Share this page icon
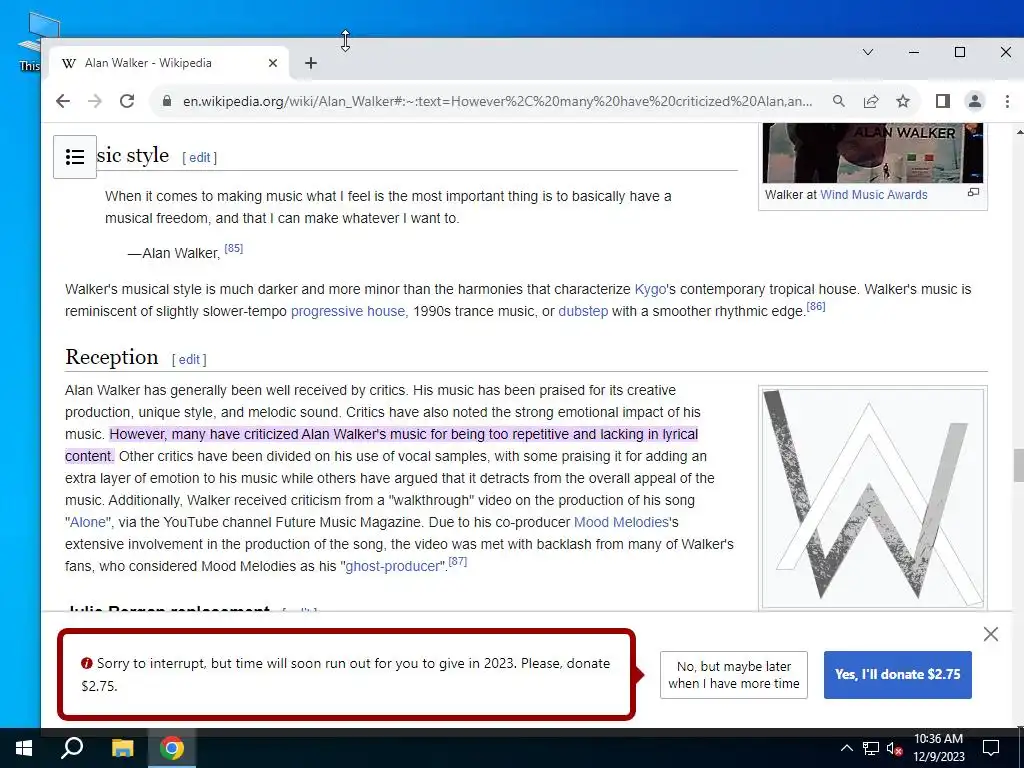 coord(871,101)
